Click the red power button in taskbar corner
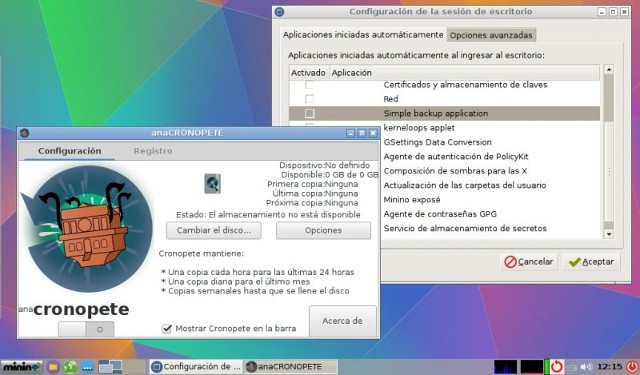Viewport: 640px width, 375px height. 632,366
